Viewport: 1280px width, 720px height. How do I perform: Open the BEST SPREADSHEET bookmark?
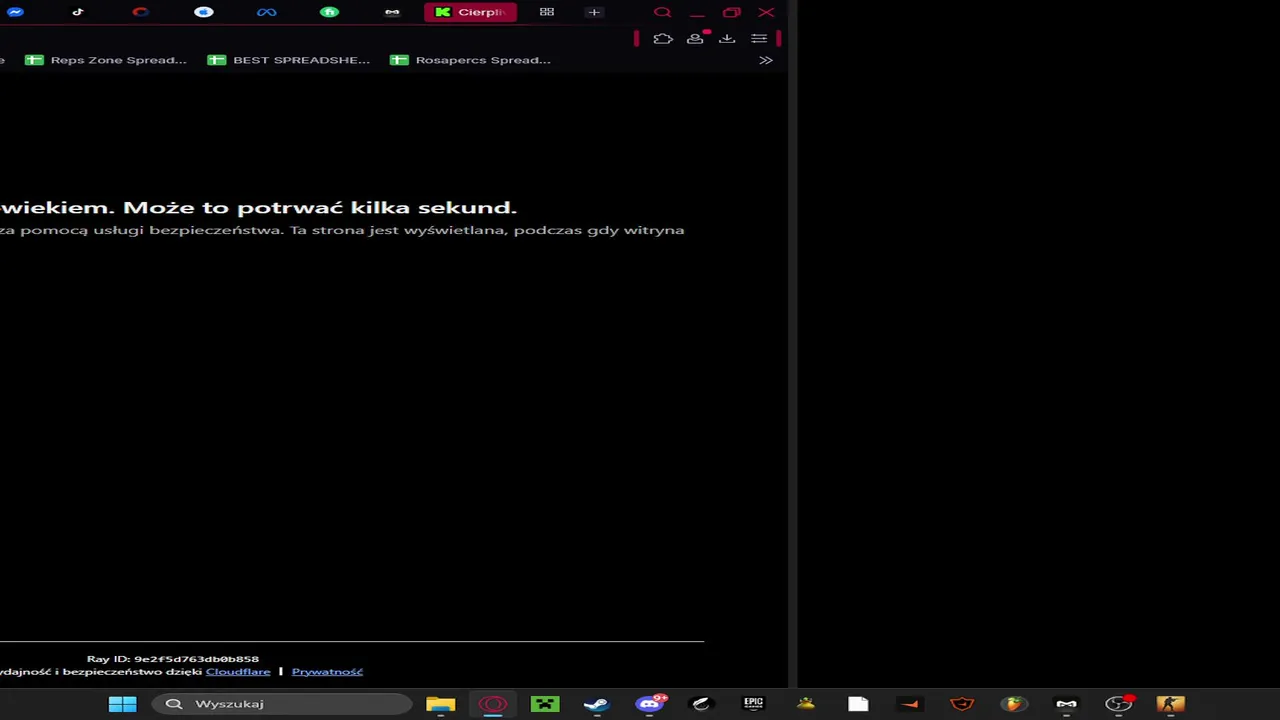[x=289, y=60]
